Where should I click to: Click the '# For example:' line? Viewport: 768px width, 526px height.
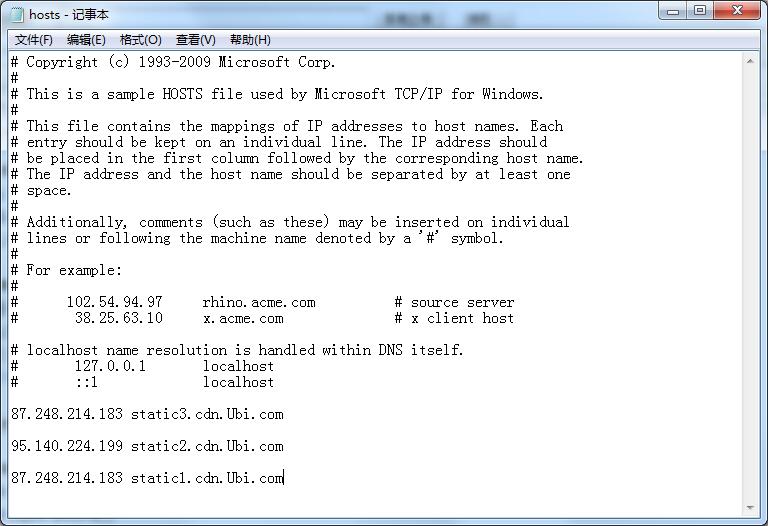tap(67, 270)
